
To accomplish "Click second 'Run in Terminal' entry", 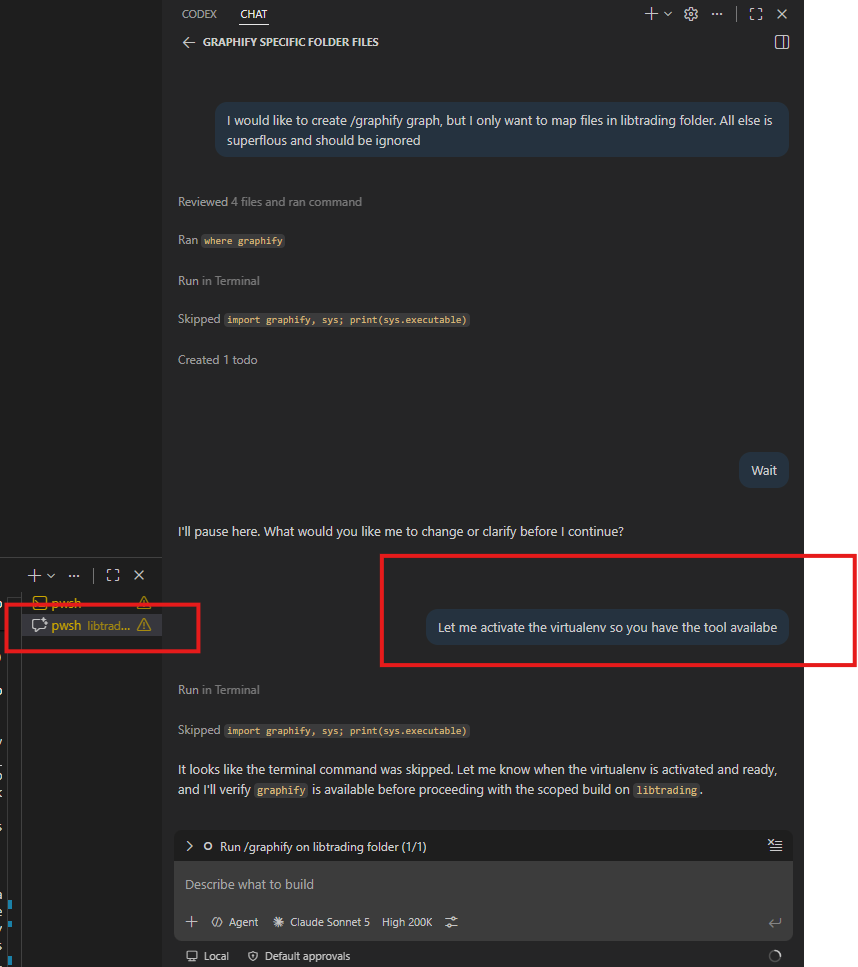I will (218, 689).
